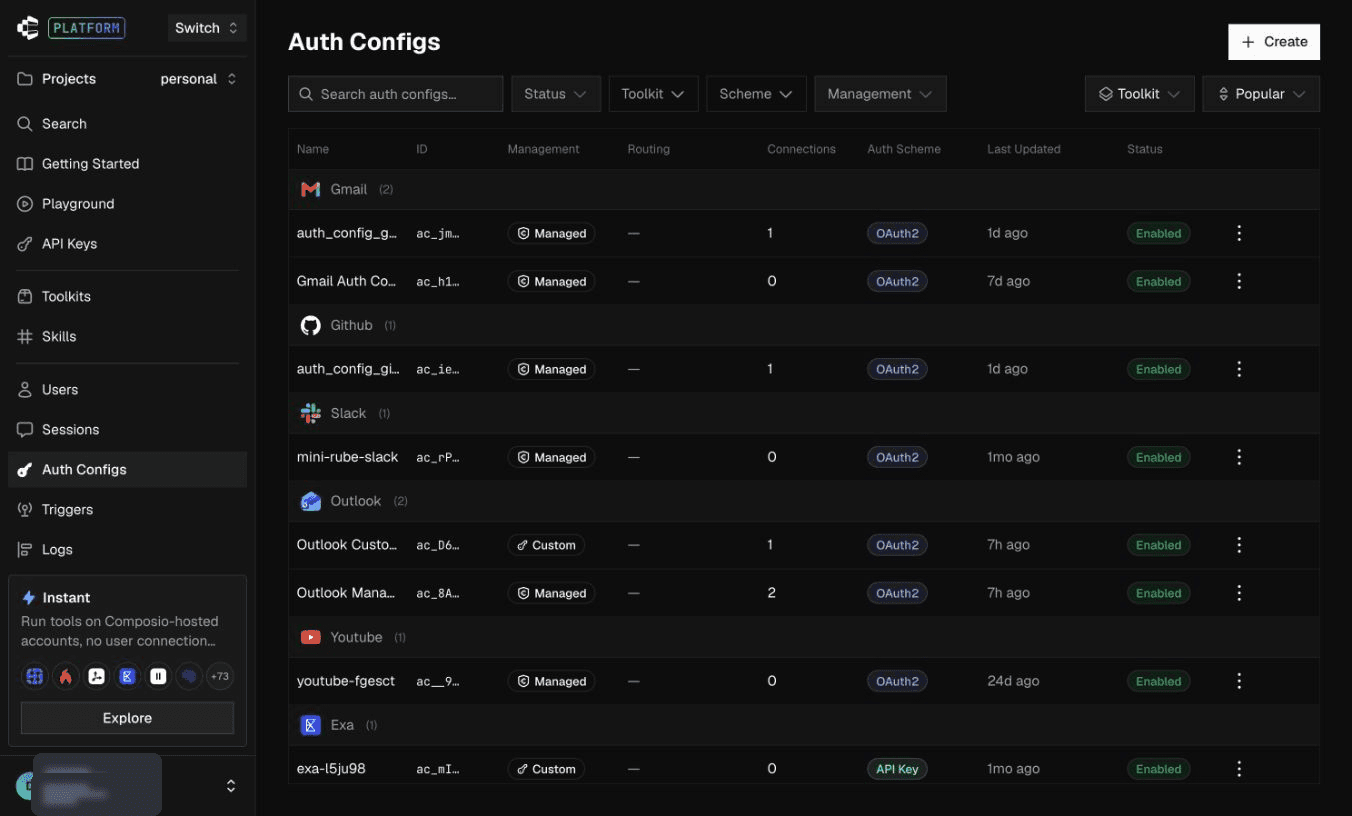
Task: Open the three-dot menu for mini-rube-slack row
Action: pos(1239,457)
